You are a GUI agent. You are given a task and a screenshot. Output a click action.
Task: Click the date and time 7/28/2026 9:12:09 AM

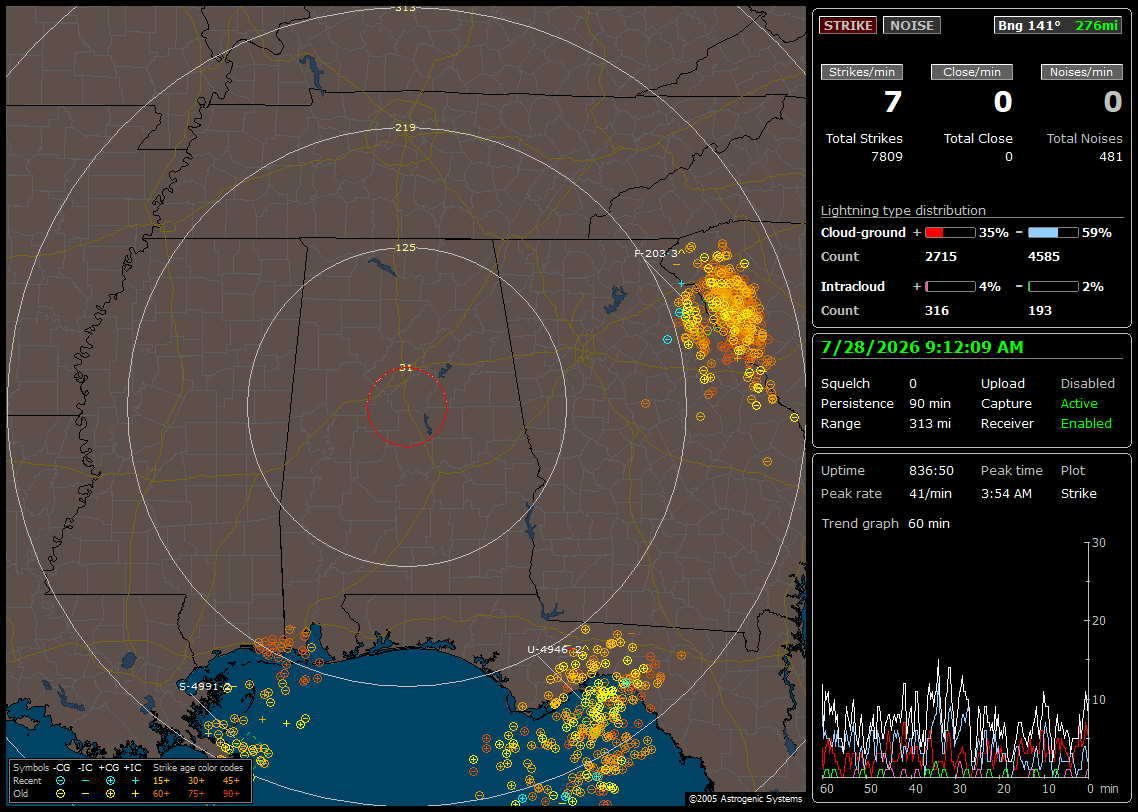click(x=922, y=348)
